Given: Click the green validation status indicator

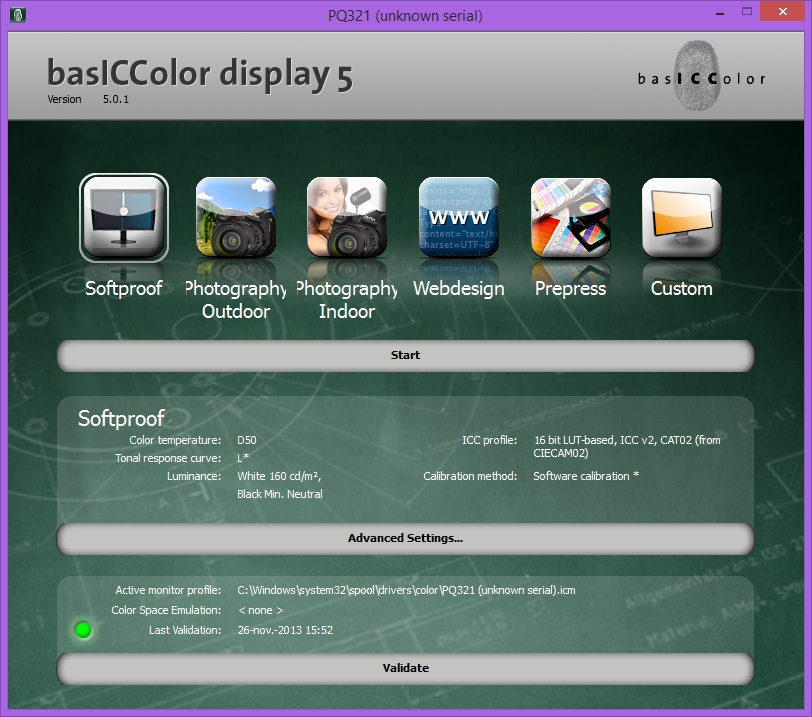Looking at the screenshot, I should click(83, 630).
